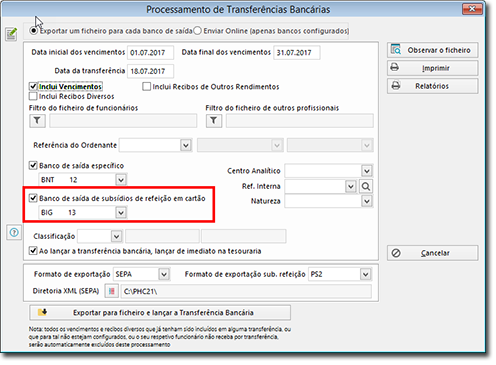This screenshot has width=496, height=365.
Task: Click the employee file filter funnel icon
Action: pos(37,121)
